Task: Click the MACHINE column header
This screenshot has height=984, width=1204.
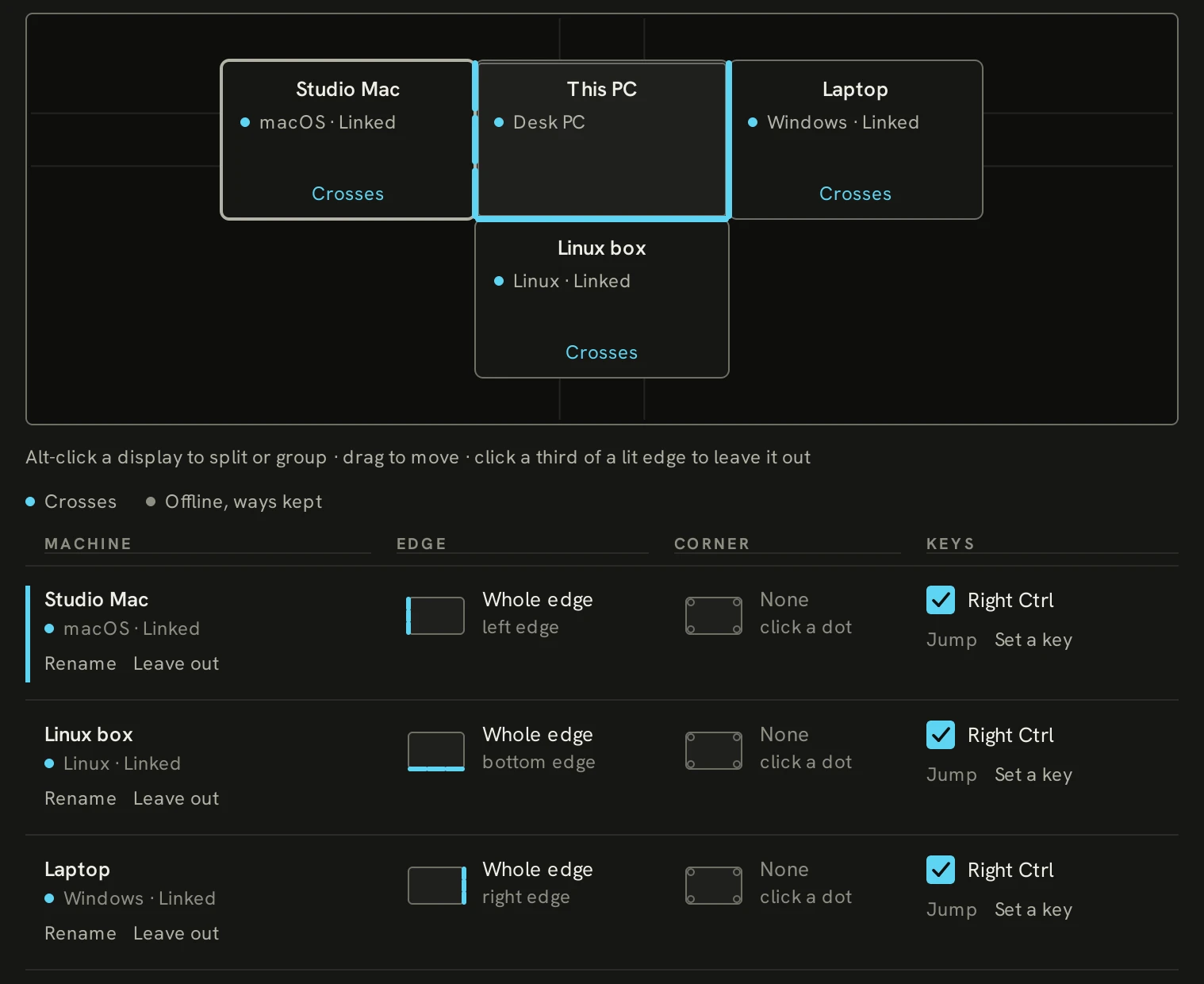Action: 88,544
